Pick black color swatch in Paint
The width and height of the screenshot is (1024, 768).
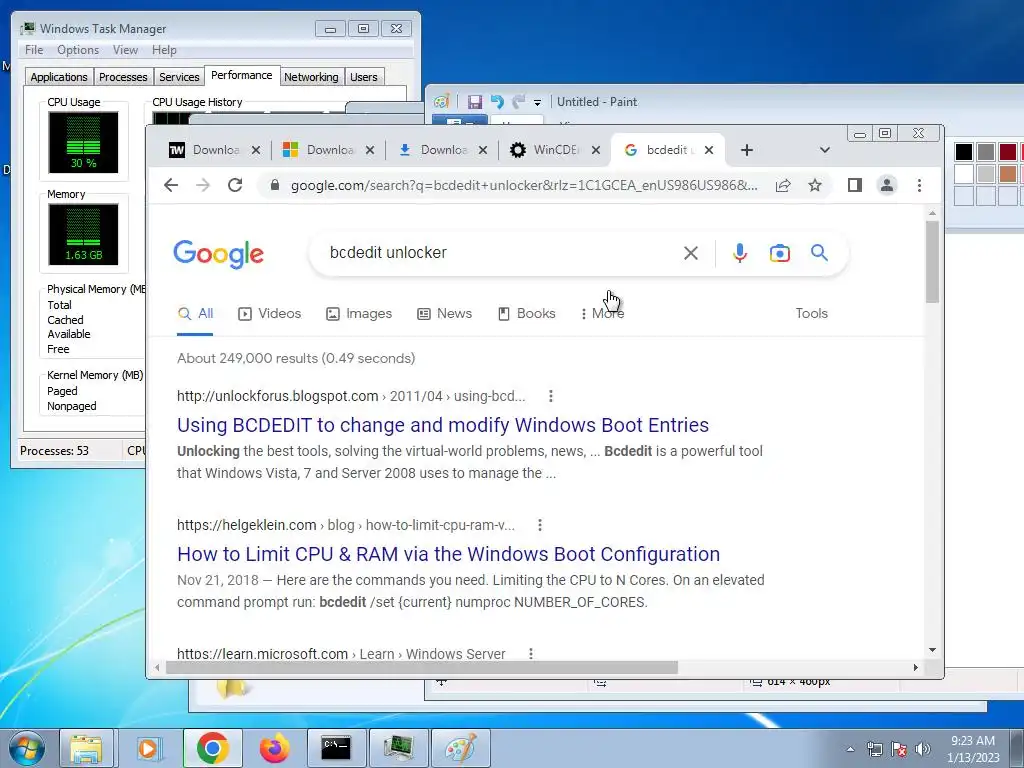pyautogui.click(x=964, y=152)
